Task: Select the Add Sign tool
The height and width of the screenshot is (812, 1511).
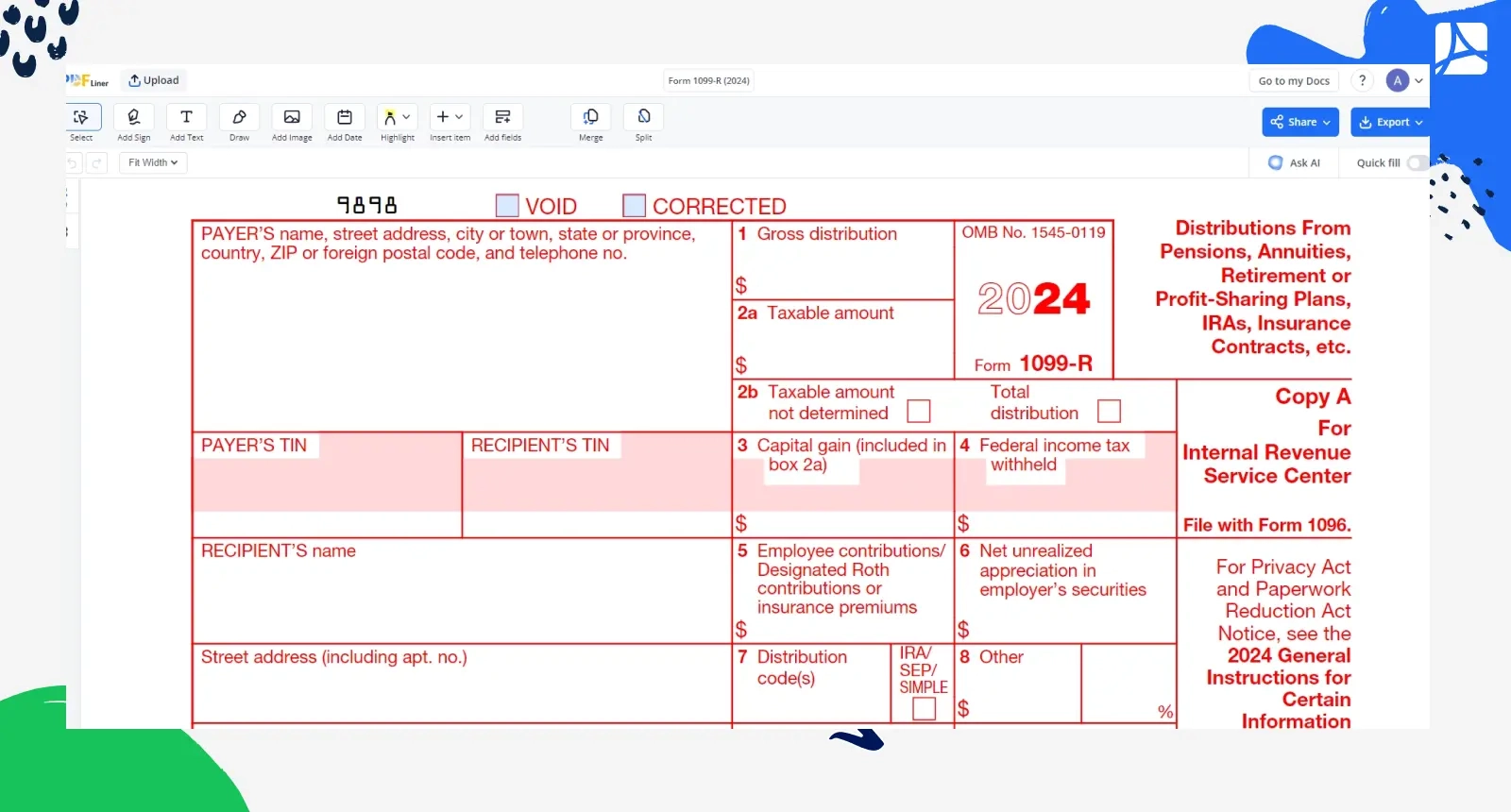Action: [x=133, y=118]
